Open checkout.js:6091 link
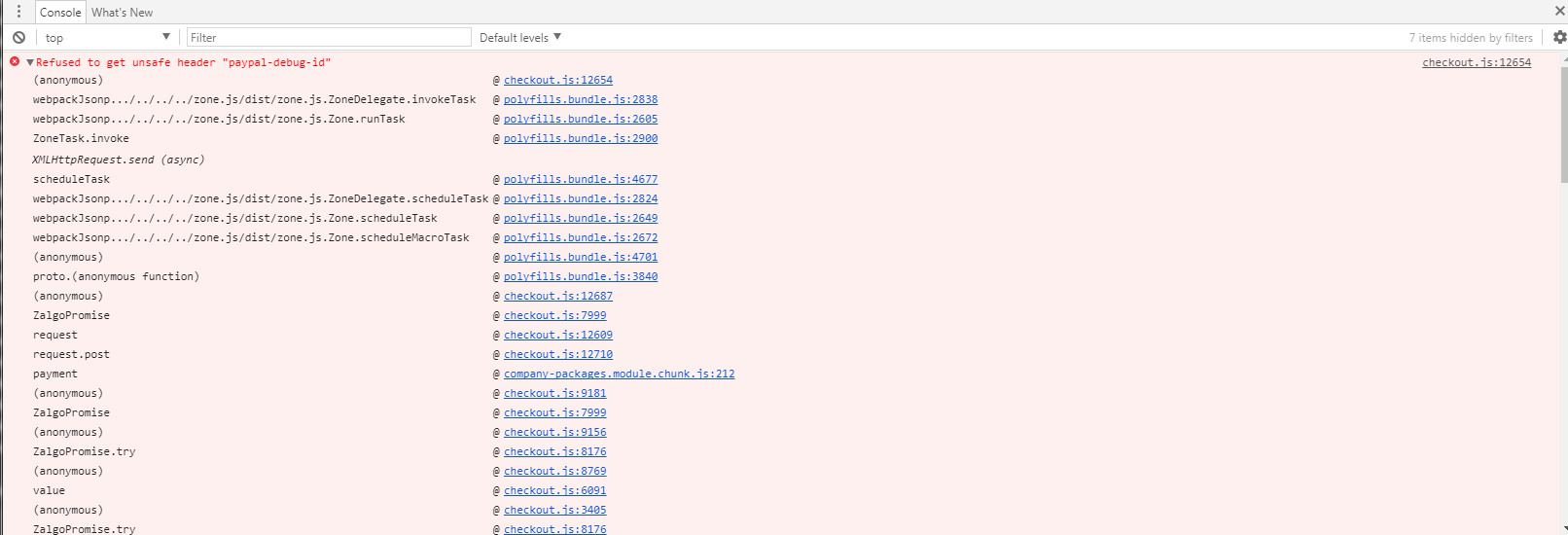This screenshot has width=1568, height=535. pyautogui.click(x=555, y=490)
